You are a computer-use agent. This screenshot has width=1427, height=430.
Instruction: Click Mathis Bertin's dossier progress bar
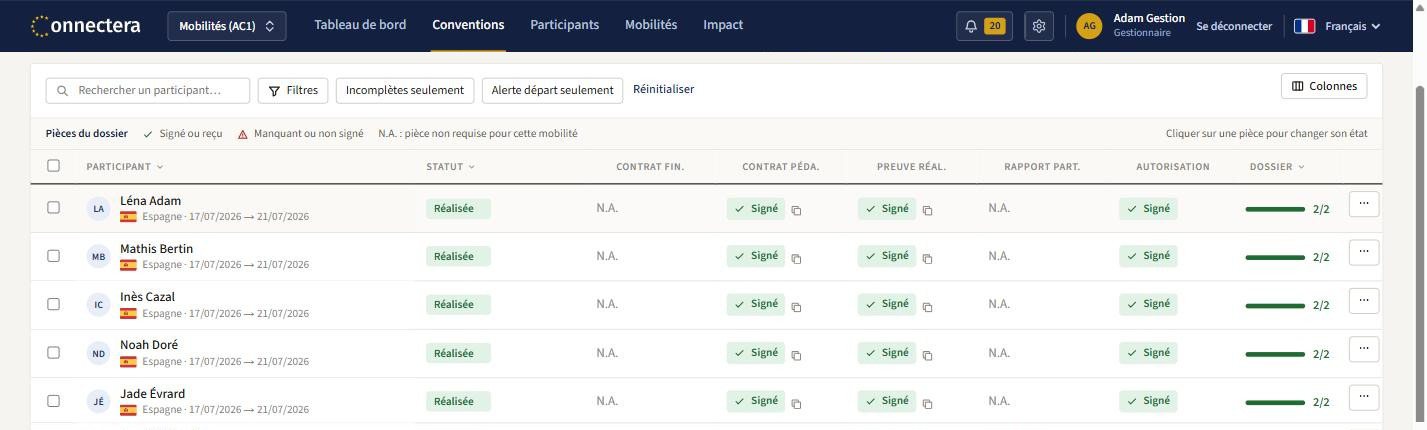point(1275,257)
